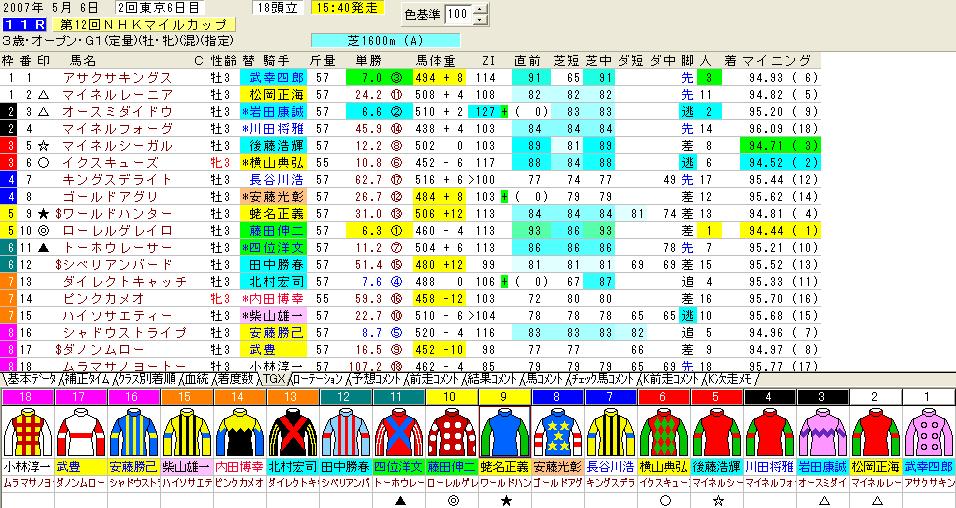Select the number 6 silk of jockey 横山典弘
Screen dimensions: 956x508
663,432
